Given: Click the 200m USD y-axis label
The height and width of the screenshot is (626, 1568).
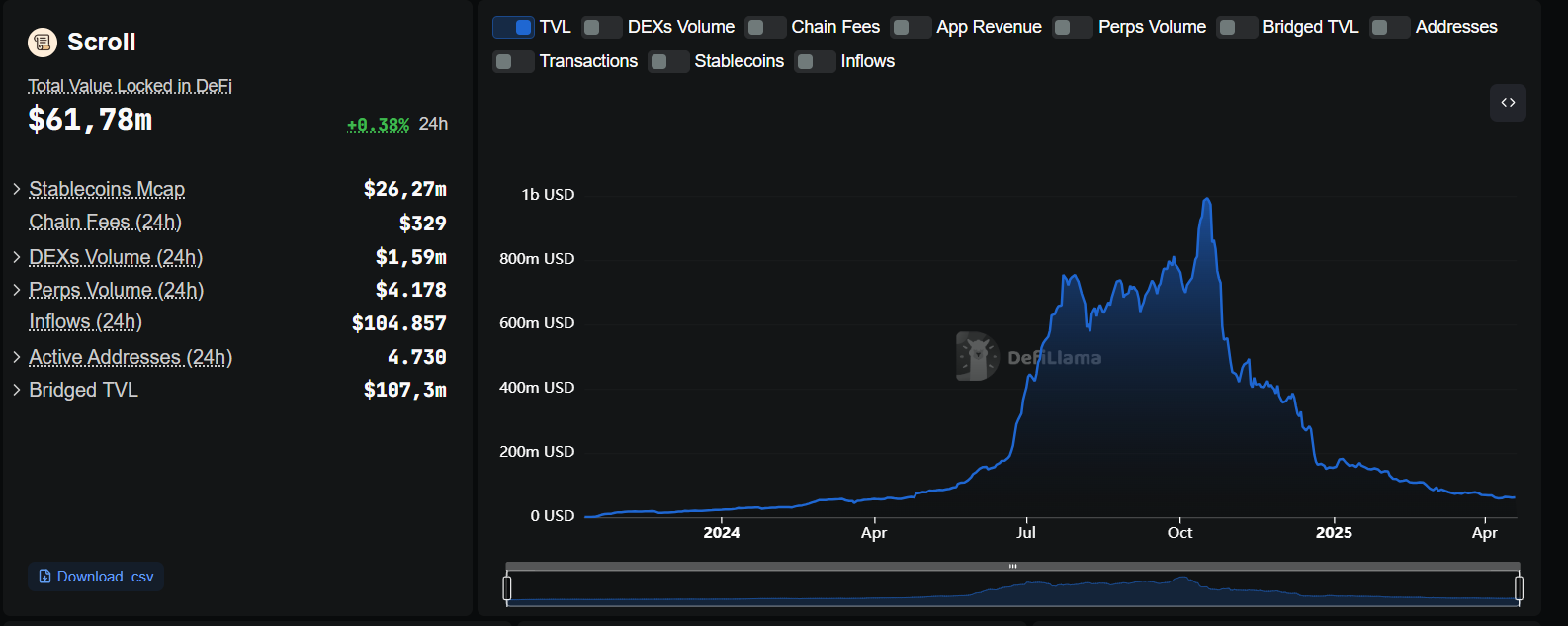Looking at the screenshot, I should [537, 451].
